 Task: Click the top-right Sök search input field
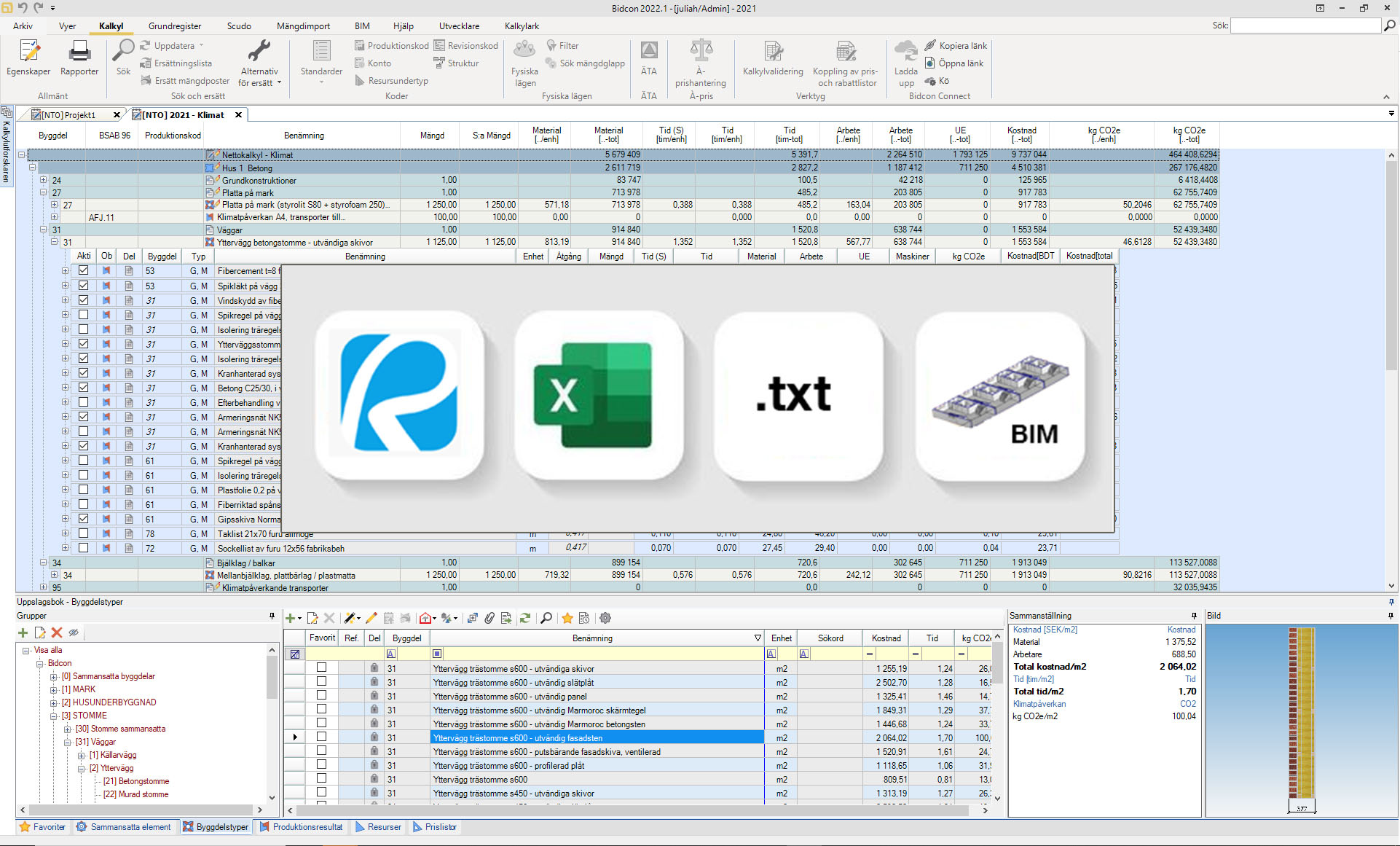(1305, 26)
